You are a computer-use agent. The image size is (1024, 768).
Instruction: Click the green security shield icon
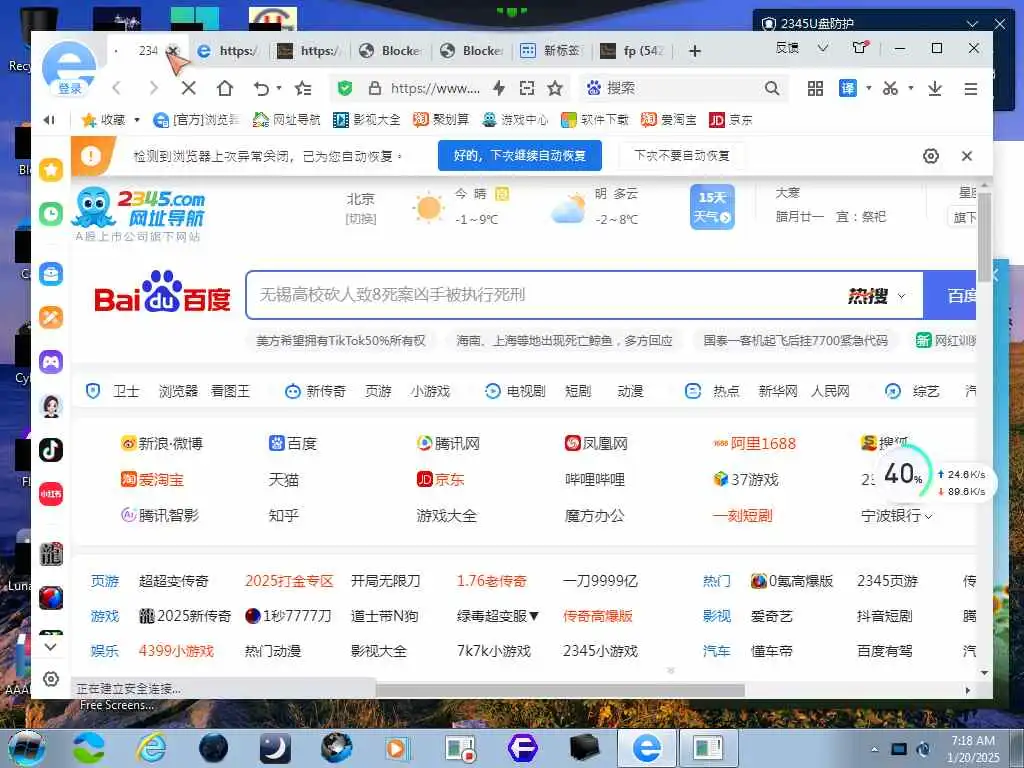tap(345, 88)
